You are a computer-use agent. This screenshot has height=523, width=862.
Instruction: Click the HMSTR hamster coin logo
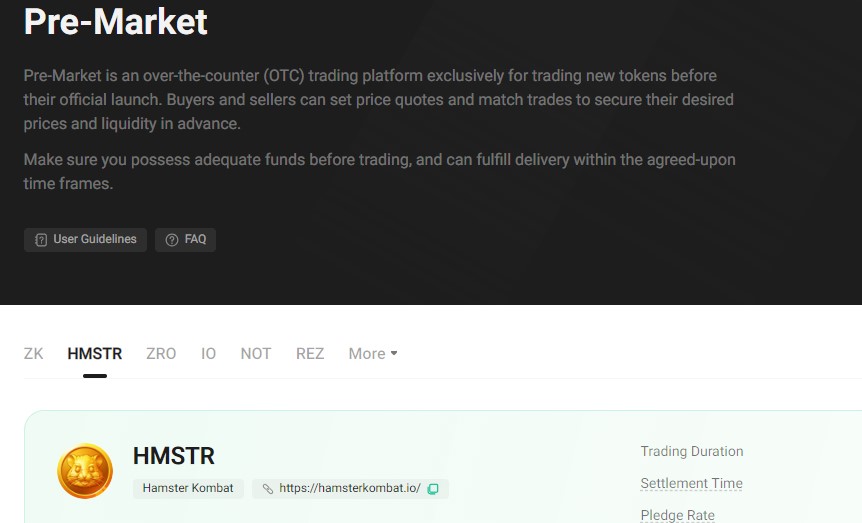click(x=85, y=471)
